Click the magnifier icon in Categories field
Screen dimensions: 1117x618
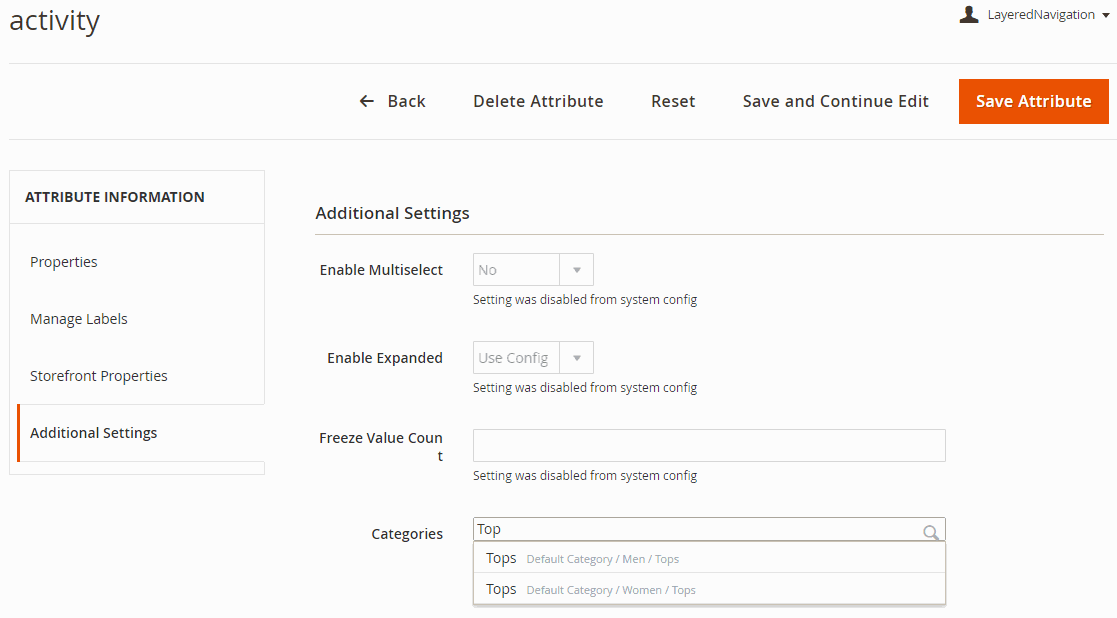(931, 531)
